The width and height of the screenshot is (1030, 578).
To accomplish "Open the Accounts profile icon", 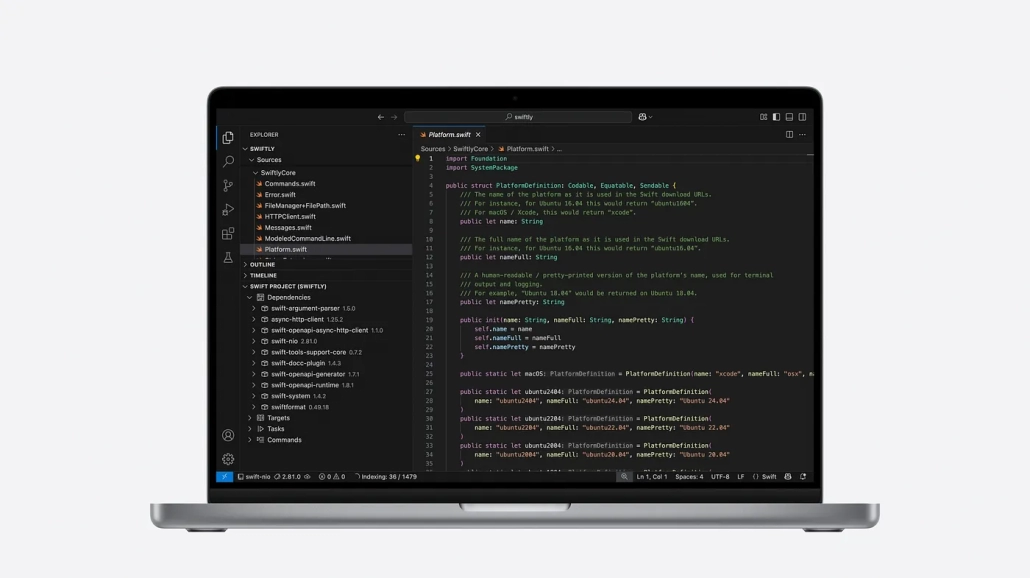I will point(228,435).
